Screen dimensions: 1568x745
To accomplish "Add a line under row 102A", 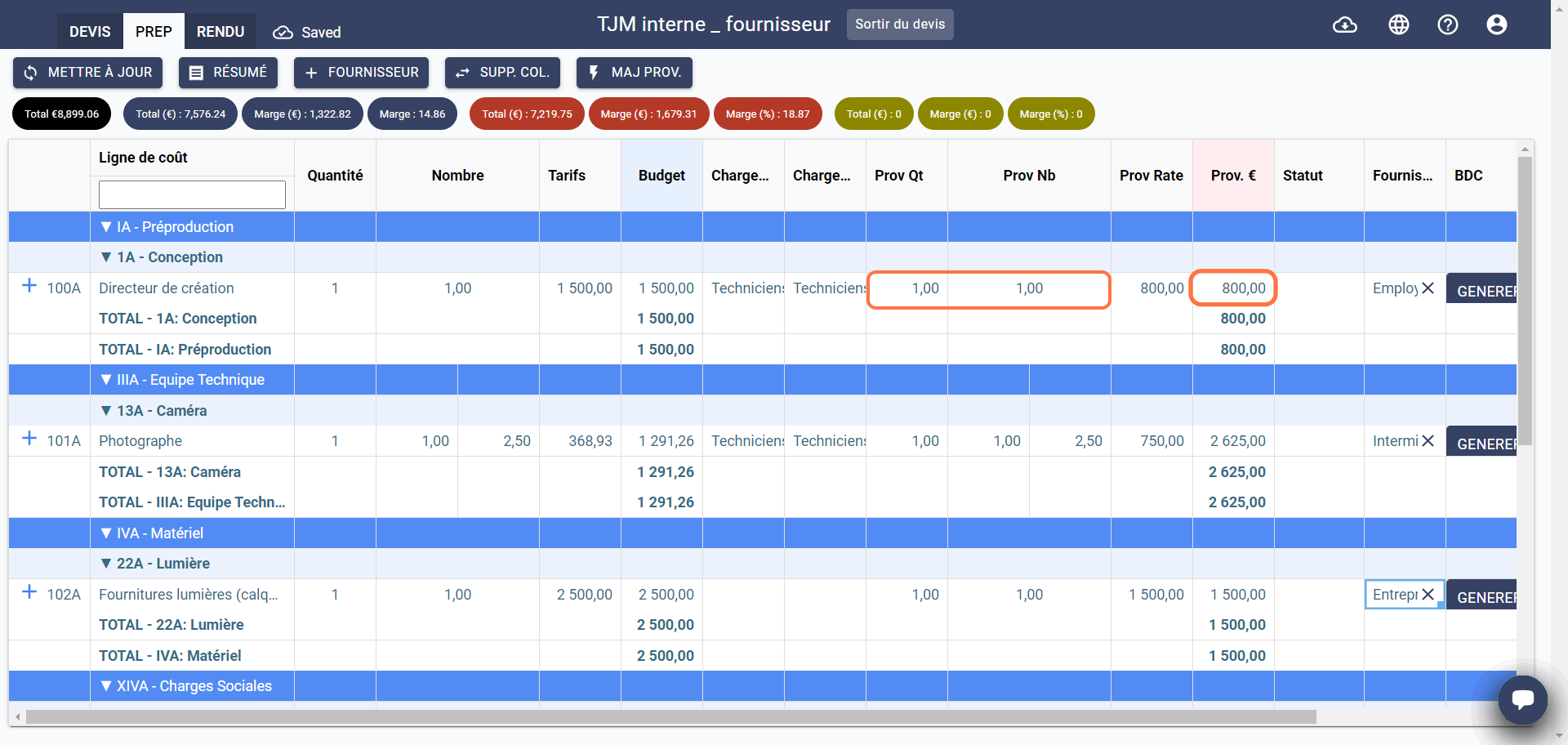I will point(29,592).
